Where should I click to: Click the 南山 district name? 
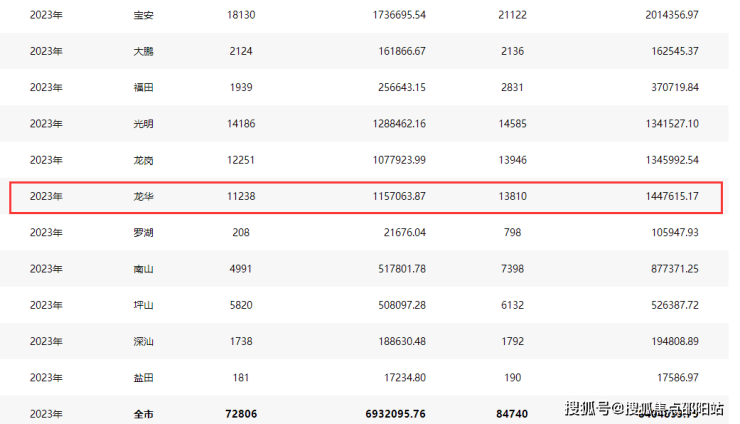[143, 269]
